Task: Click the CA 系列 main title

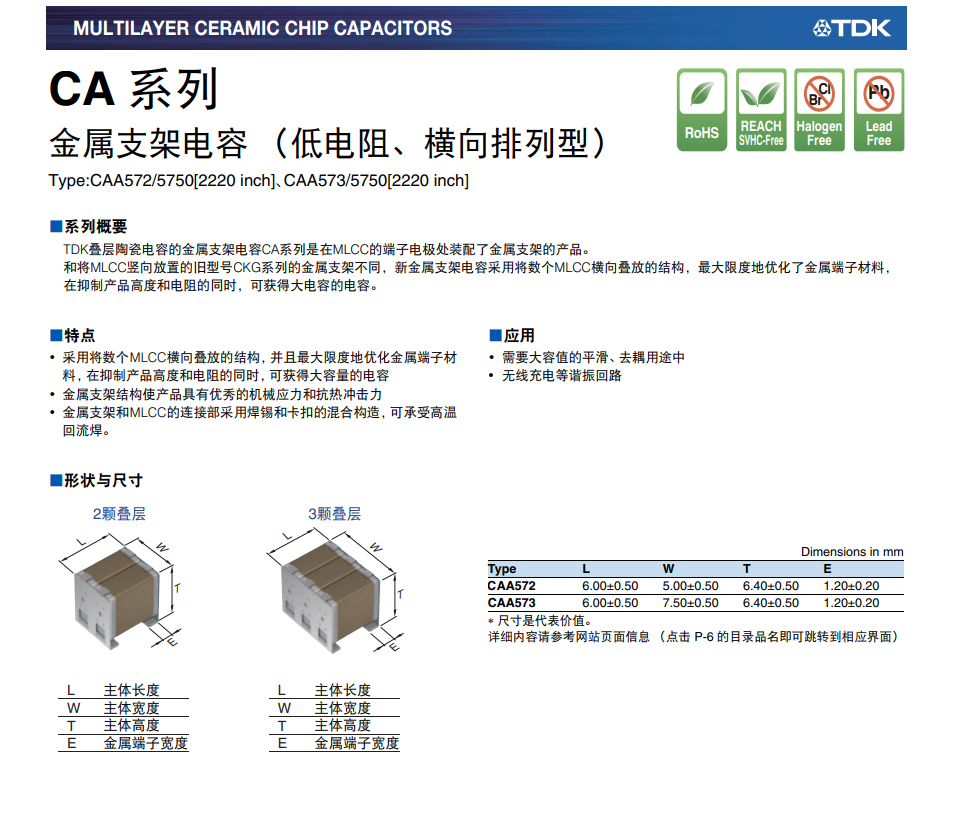Action: point(133,90)
